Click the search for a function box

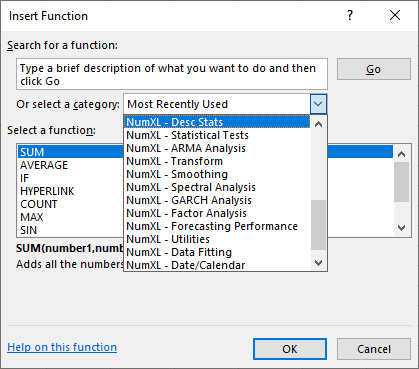pyautogui.click(x=172, y=74)
